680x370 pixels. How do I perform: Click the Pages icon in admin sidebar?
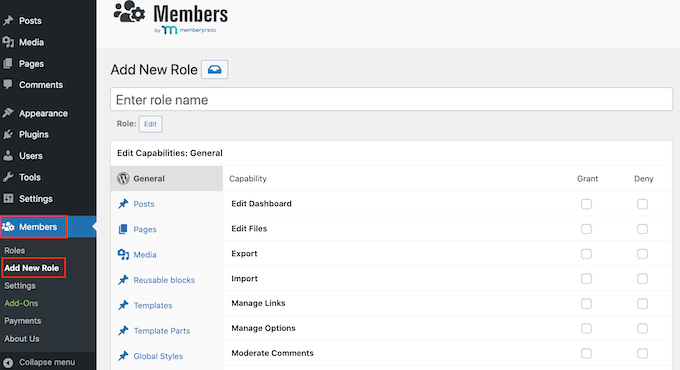tap(8, 63)
